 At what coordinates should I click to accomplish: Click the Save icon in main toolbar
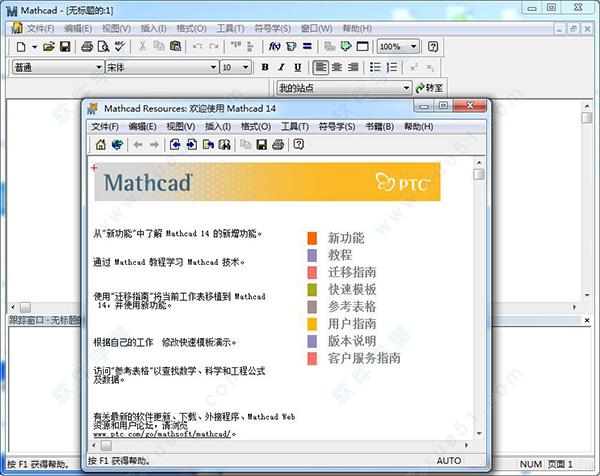[x=65, y=47]
